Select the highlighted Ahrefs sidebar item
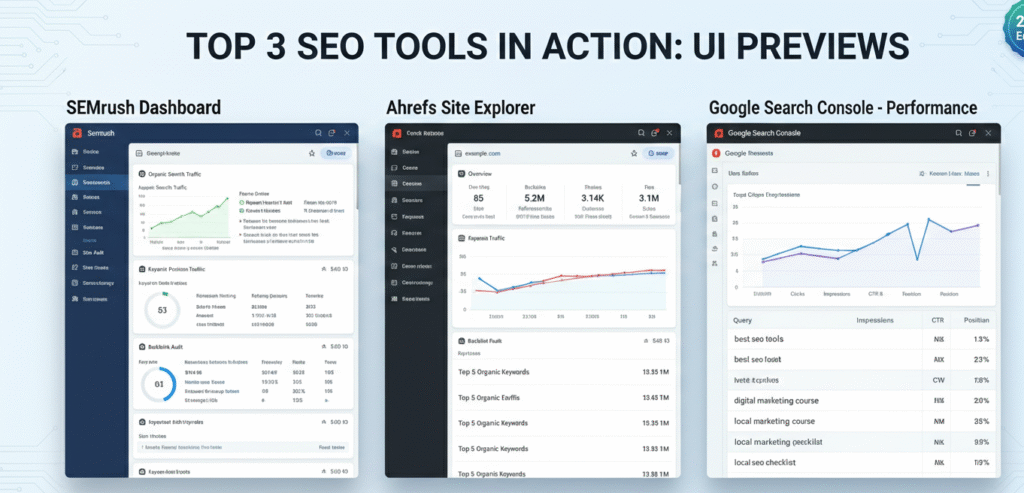 pos(416,183)
